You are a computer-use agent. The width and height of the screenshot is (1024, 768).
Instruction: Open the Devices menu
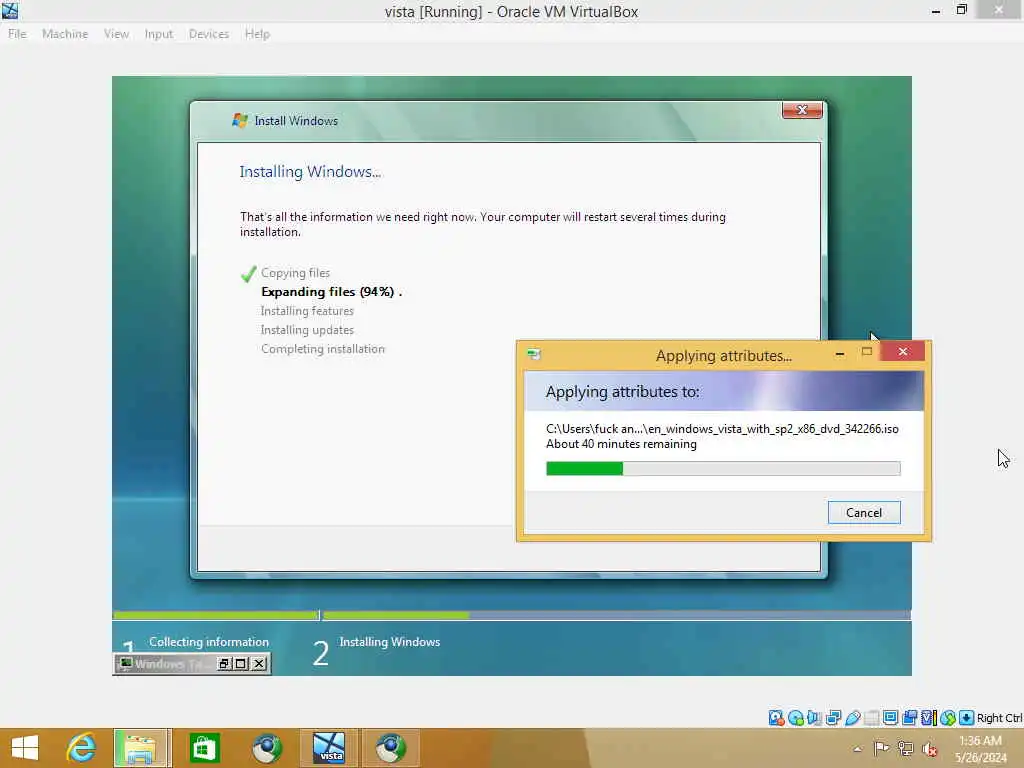[x=208, y=34]
